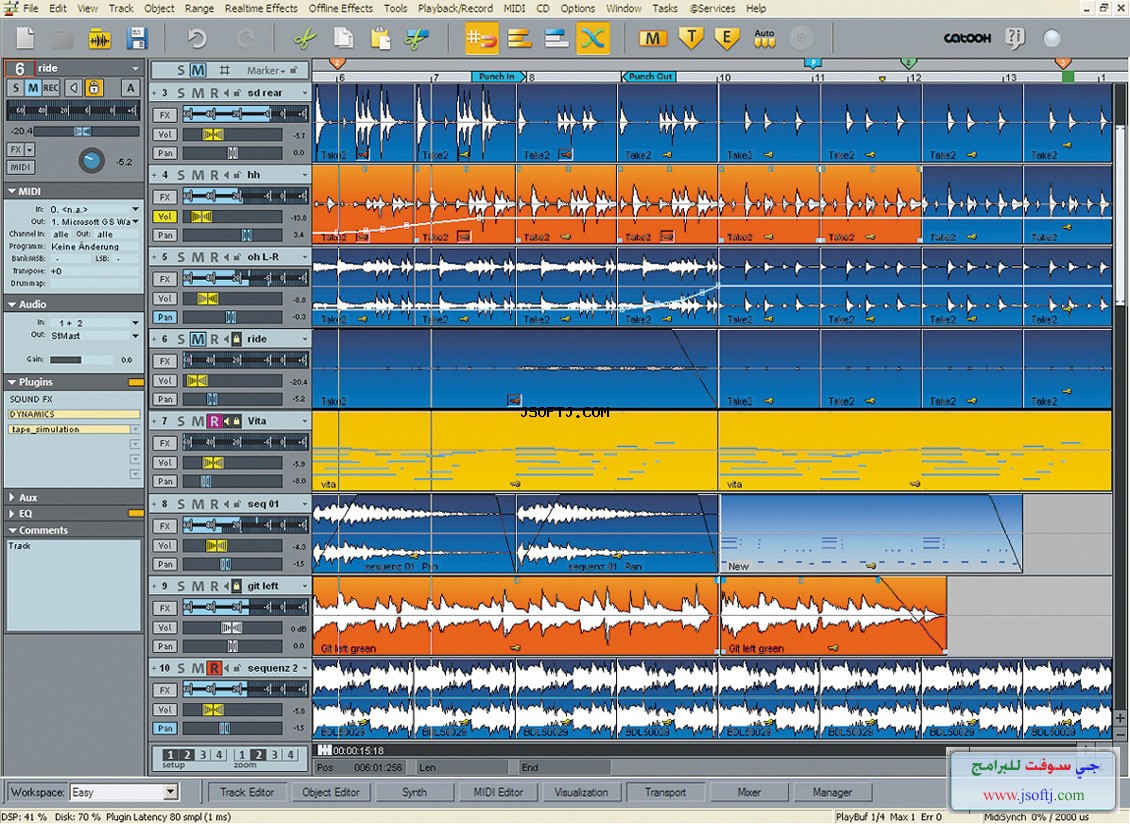
Task: Collapse the Comments section
Action: coord(12,531)
